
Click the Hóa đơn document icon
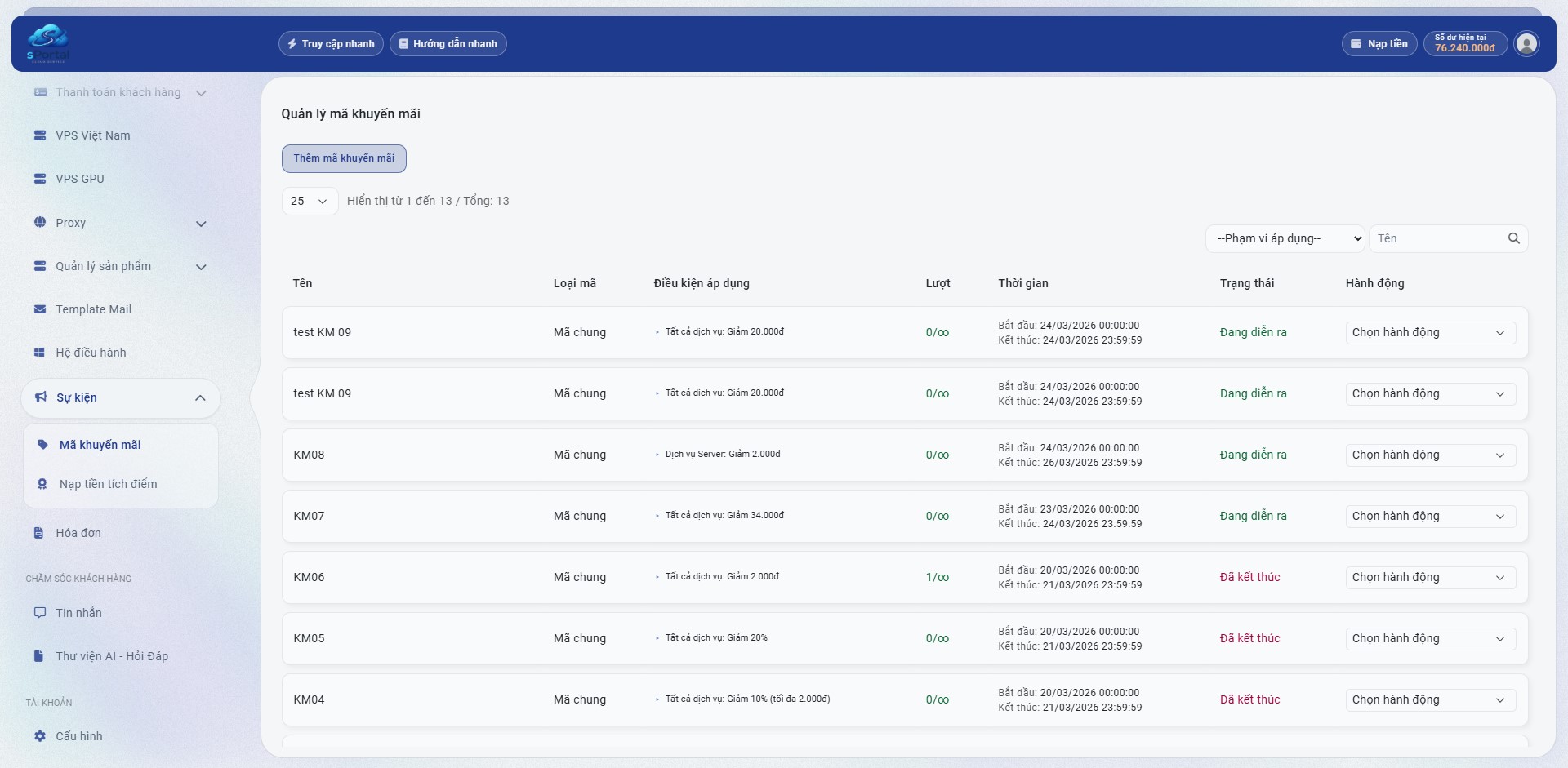tap(39, 533)
